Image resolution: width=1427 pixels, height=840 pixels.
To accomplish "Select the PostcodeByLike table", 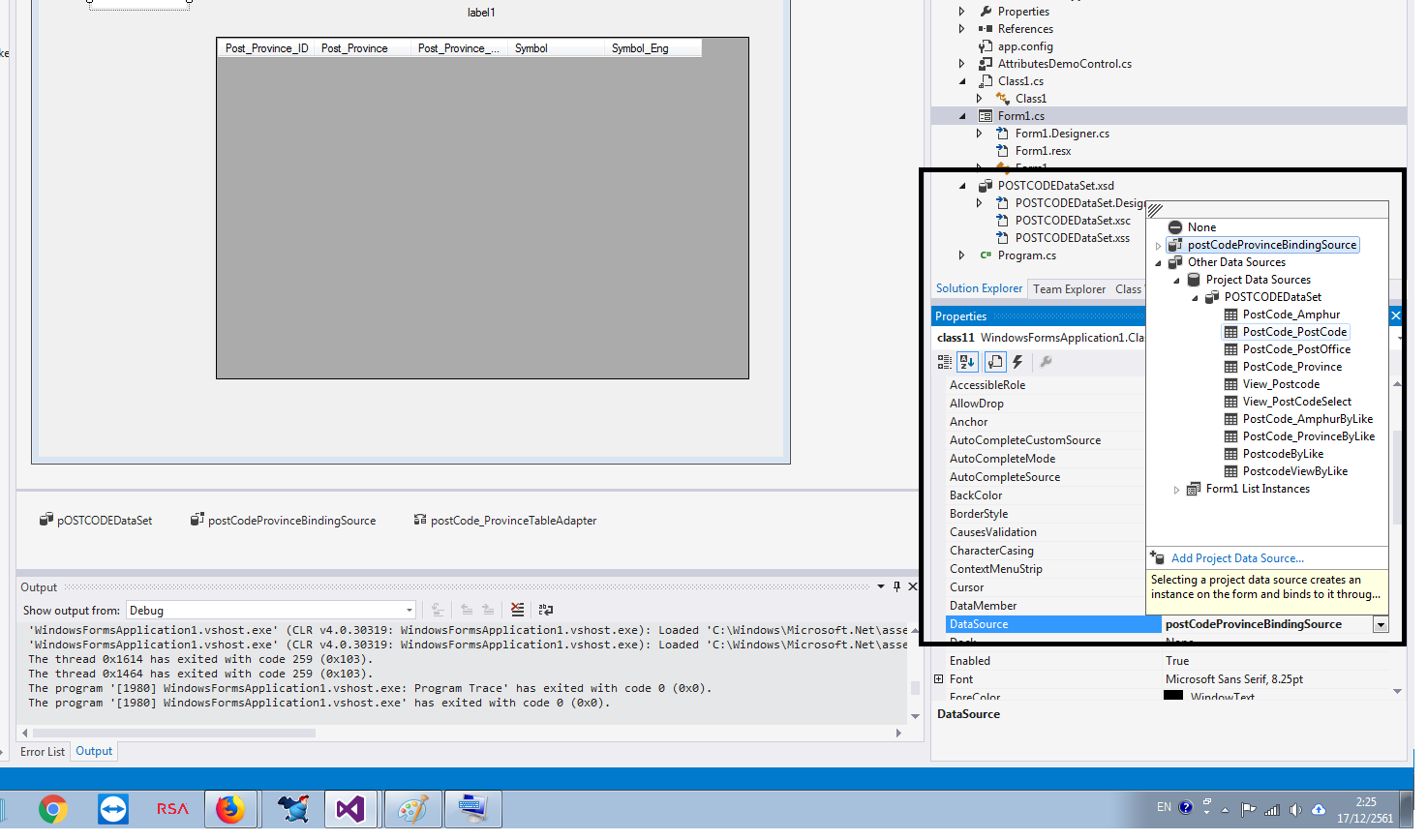I will (1283, 454).
